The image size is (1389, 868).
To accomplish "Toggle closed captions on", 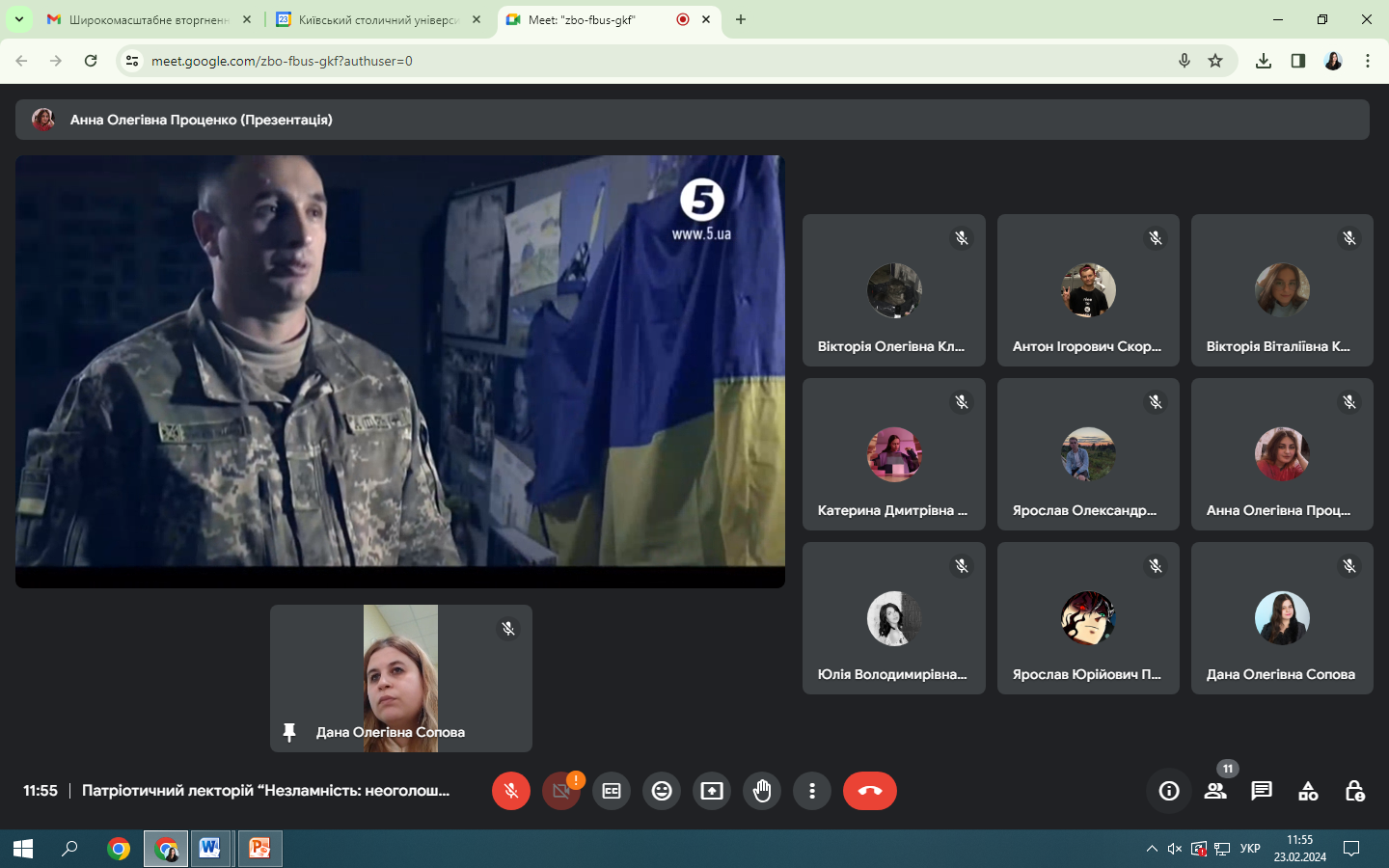I will [x=612, y=791].
